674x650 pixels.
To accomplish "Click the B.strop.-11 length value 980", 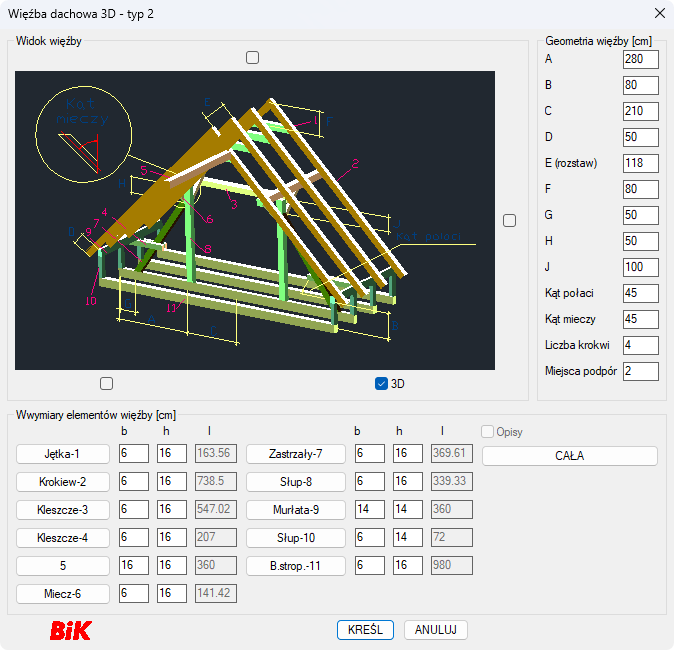I will click(x=452, y=565).
